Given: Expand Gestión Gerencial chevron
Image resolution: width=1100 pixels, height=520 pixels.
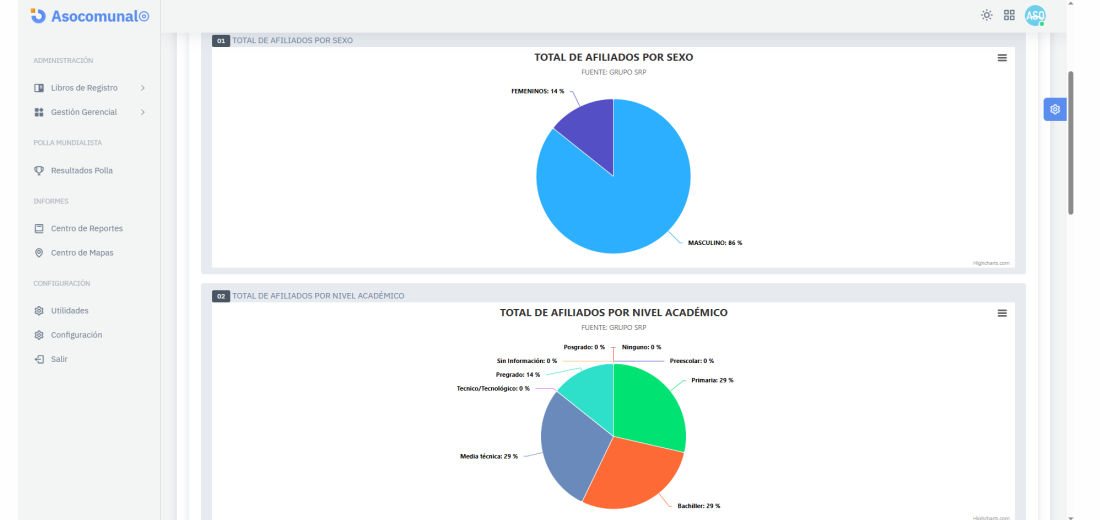Looking at the screenshot, I should [x=142, y=112].
